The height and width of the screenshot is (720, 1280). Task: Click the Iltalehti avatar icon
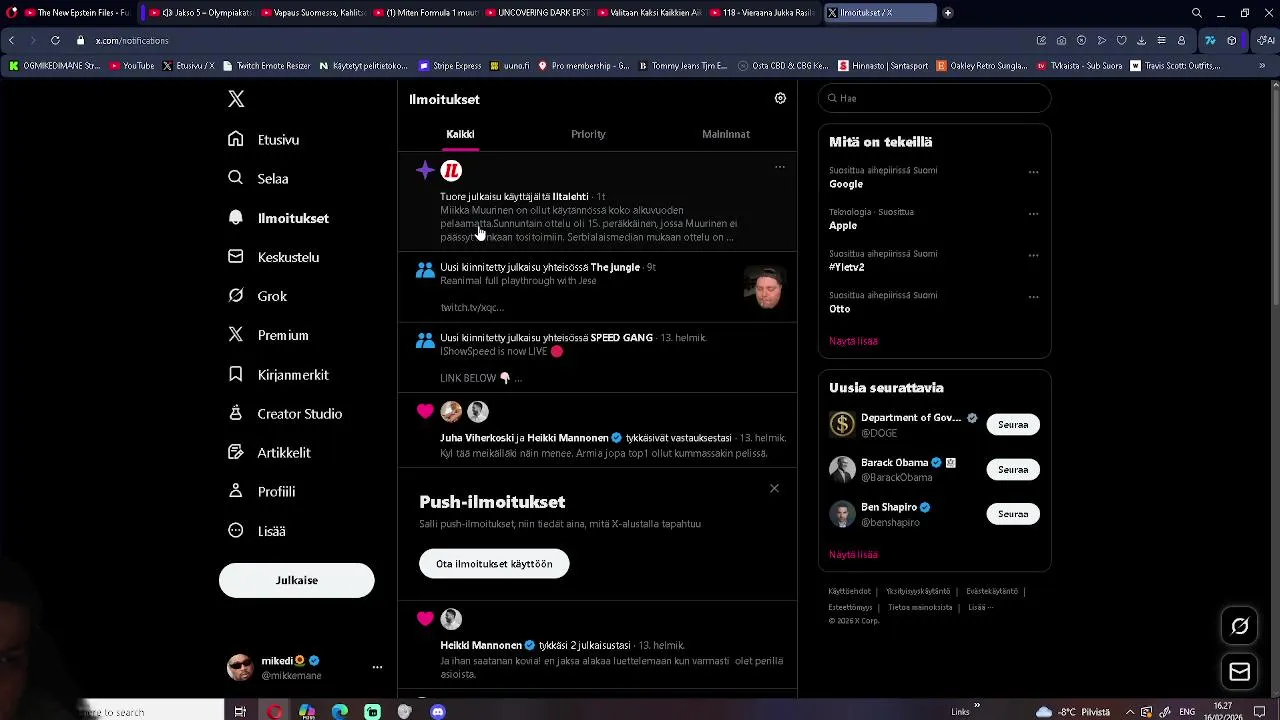tap(451, 171)
